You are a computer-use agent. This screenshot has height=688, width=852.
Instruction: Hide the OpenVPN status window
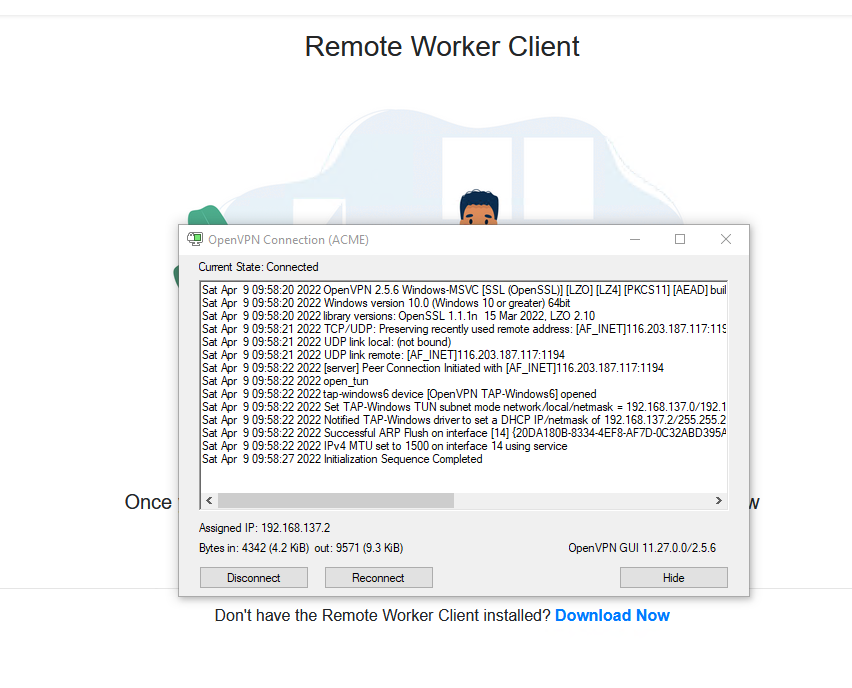pos(673,577)
